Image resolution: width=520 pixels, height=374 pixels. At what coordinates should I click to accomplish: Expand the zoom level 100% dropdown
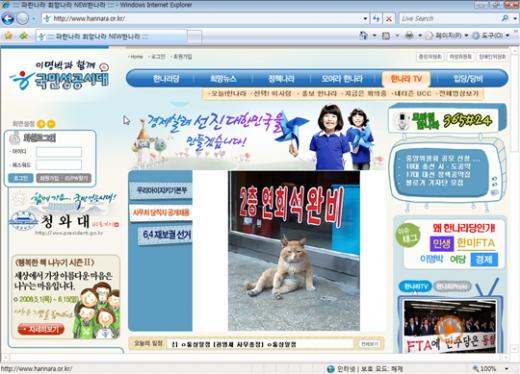(x=507, y=369)
